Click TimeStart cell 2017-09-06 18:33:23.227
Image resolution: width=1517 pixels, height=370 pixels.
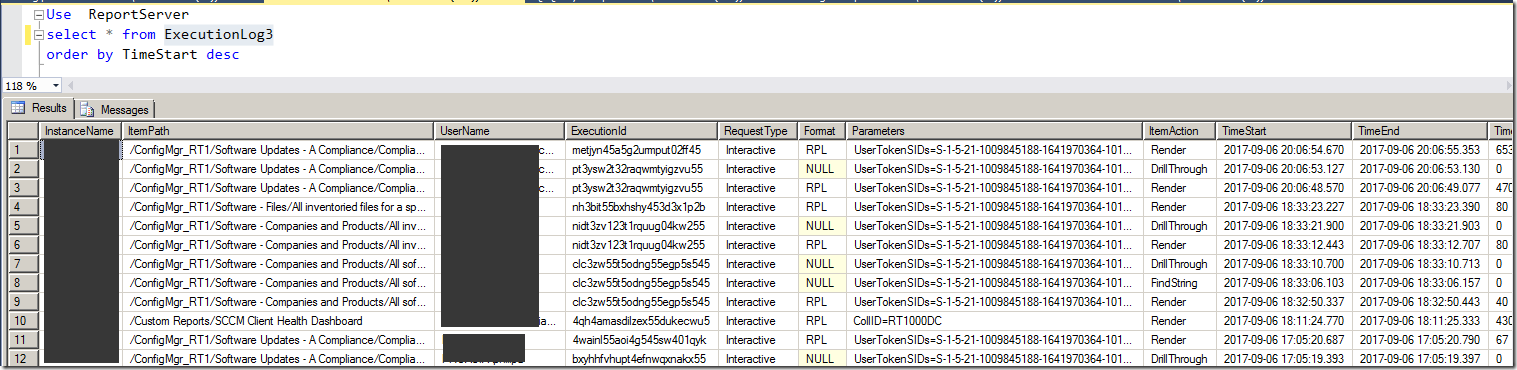click(1285, 207)
